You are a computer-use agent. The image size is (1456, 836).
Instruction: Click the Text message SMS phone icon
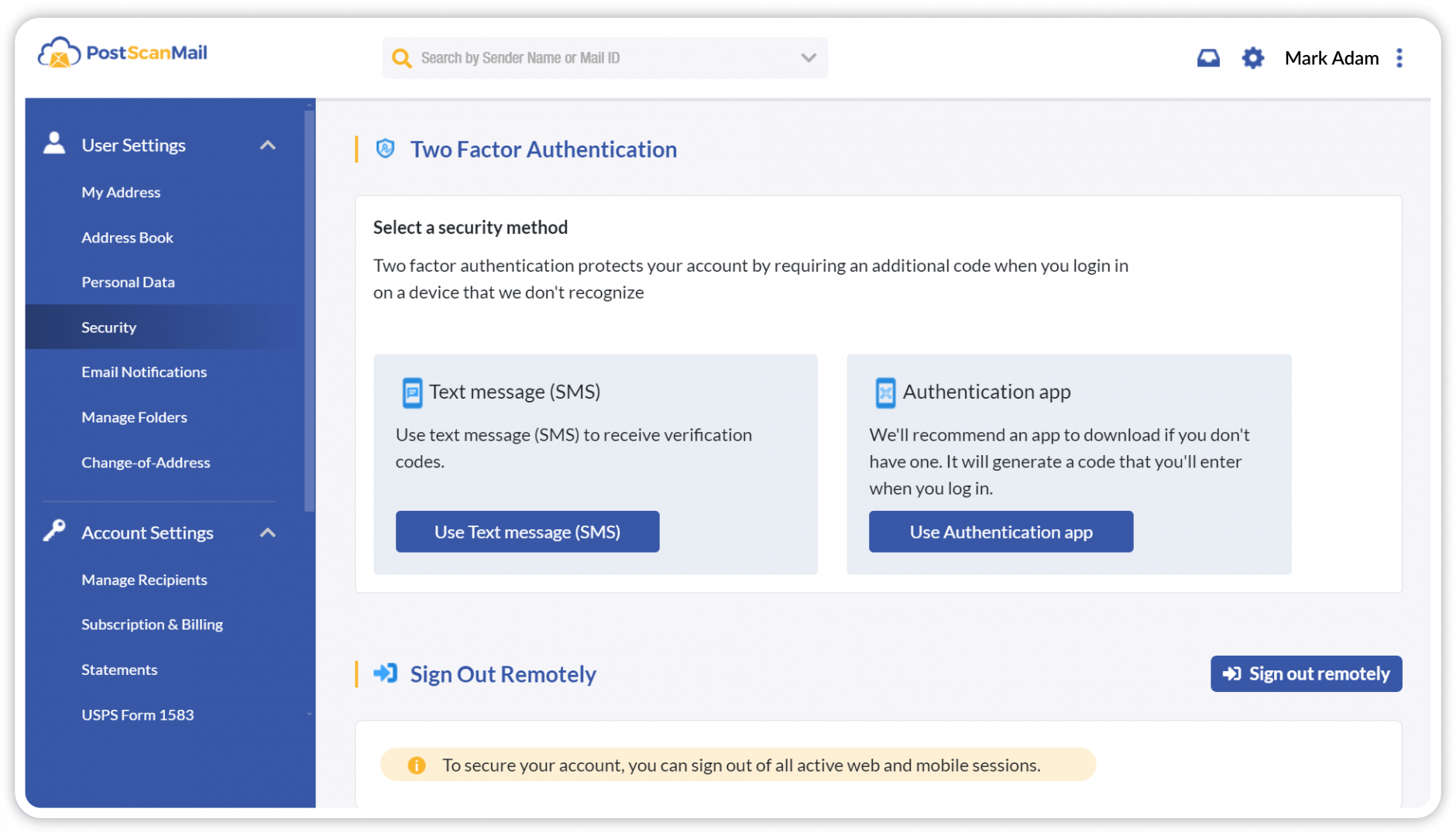[x=411, y=392]
